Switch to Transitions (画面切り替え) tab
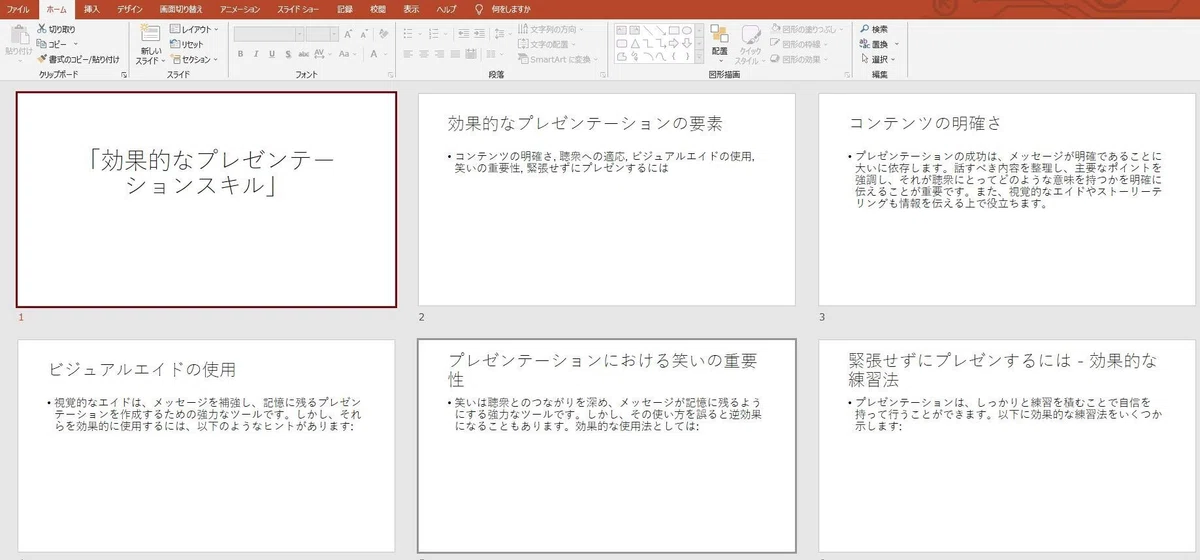 (x=181, y=8)
